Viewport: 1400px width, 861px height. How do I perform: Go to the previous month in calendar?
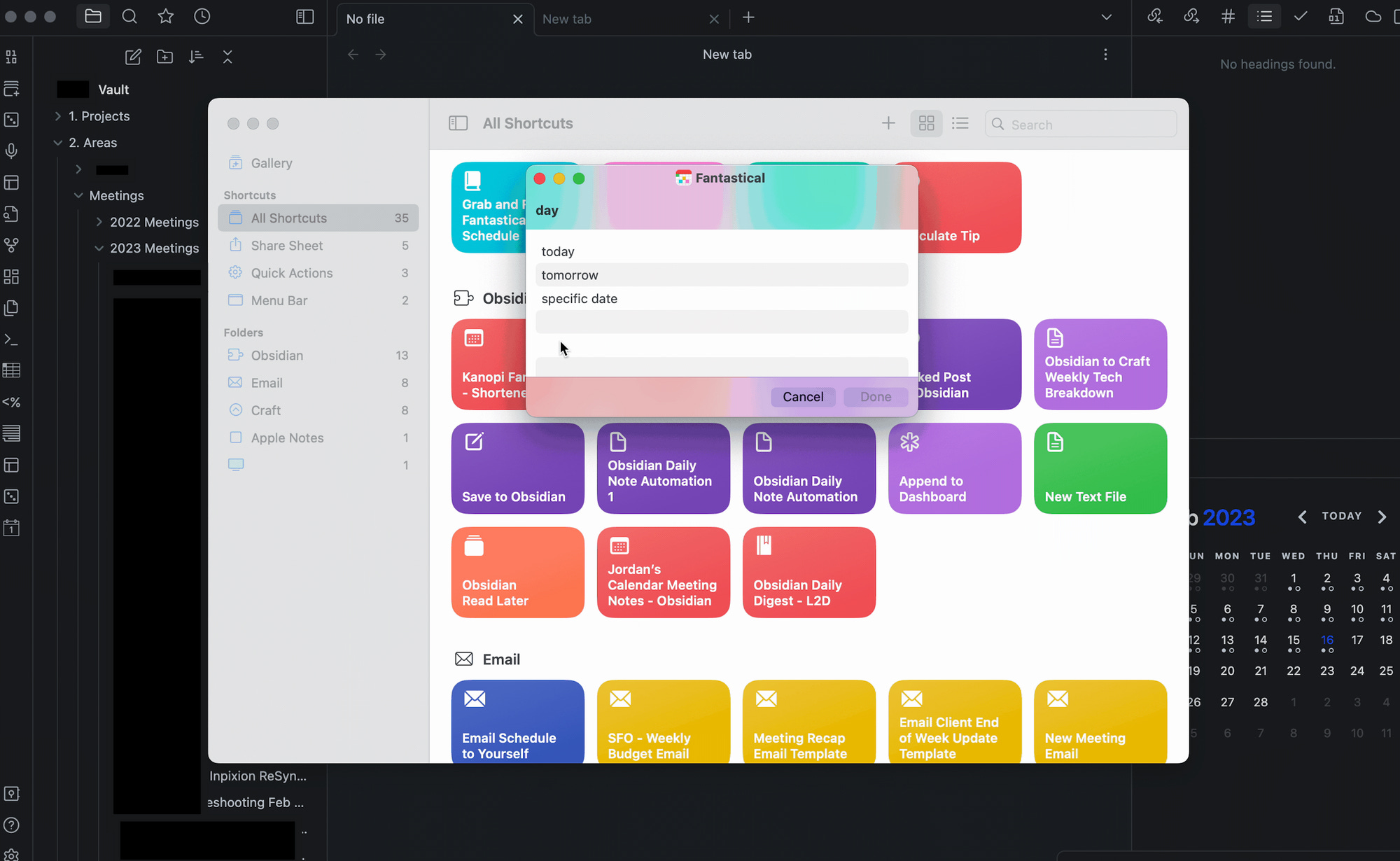coord(1302,517)
